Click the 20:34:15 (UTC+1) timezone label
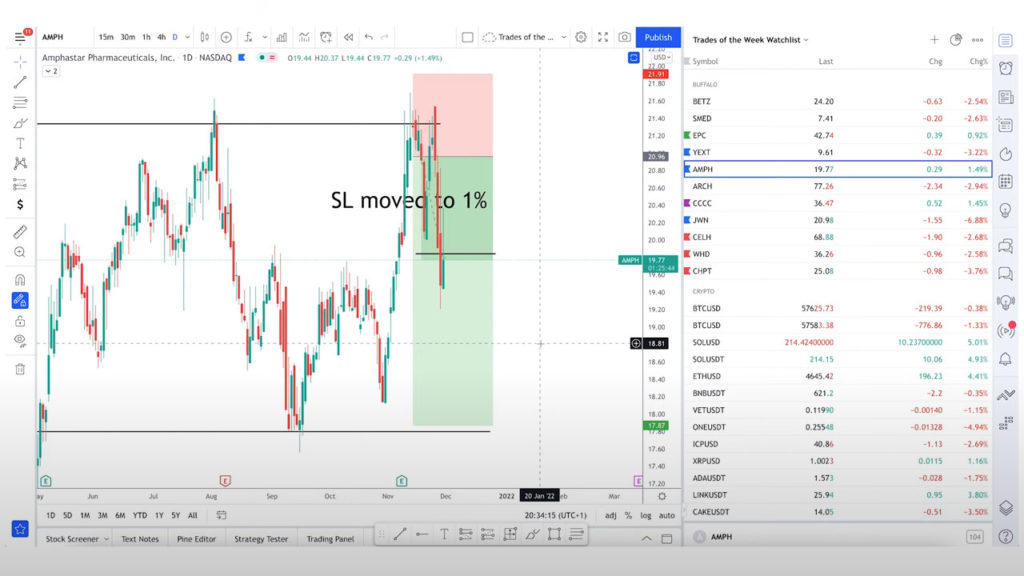Image resolution: width=1024 pixels, height=576 pixels. [555, 515]
